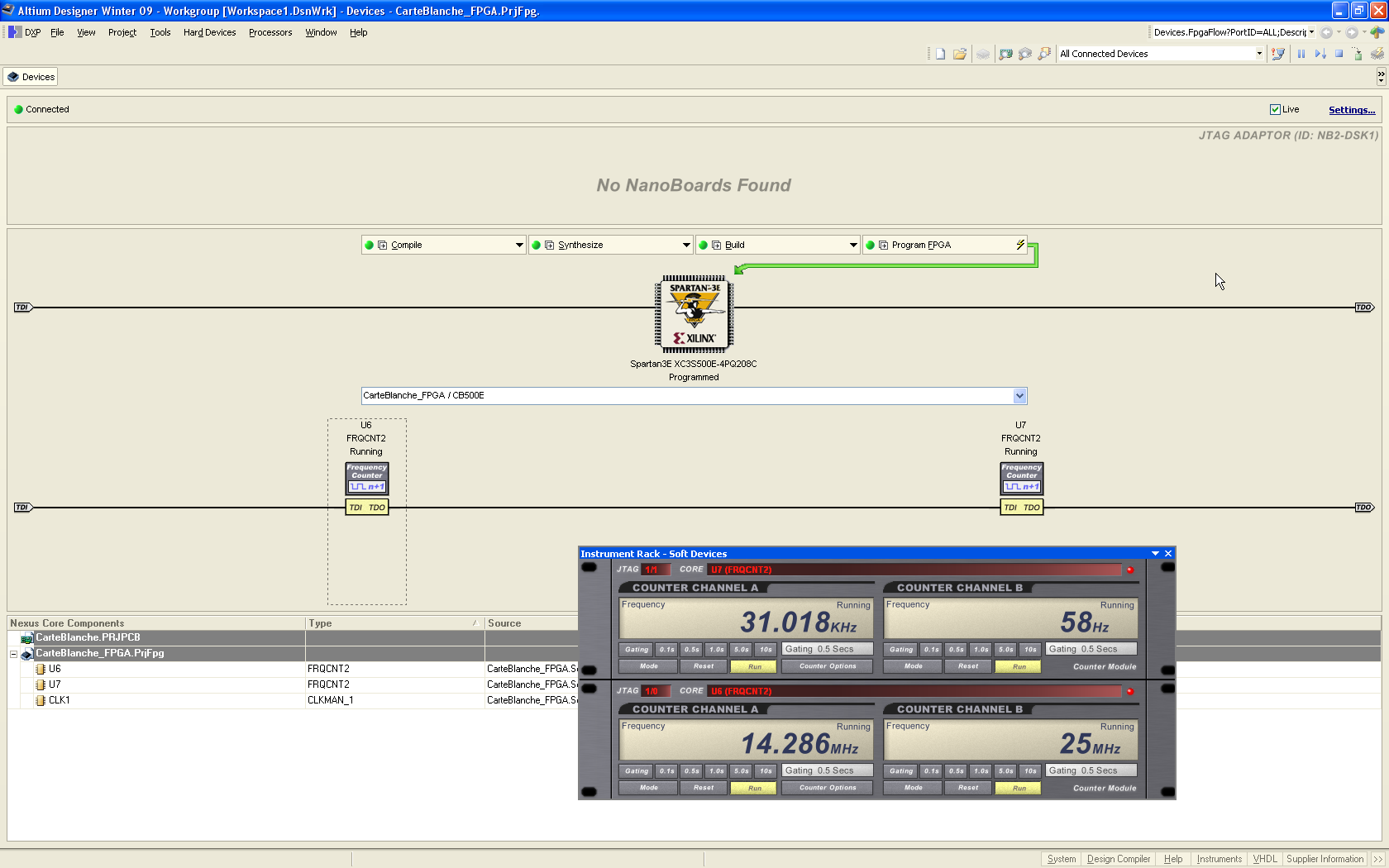The image size is (1389, 868).
Task: Select the CLK1 row in Nexus components
Action: (x=293, y=700)
